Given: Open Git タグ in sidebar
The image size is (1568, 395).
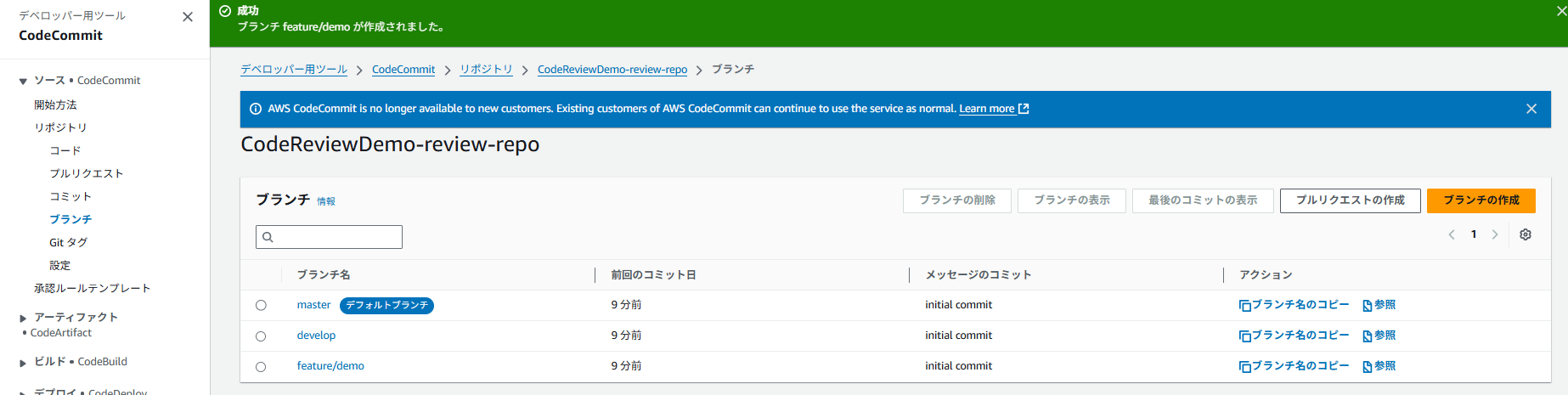Looking at the screenshot, I should [68, 242].
